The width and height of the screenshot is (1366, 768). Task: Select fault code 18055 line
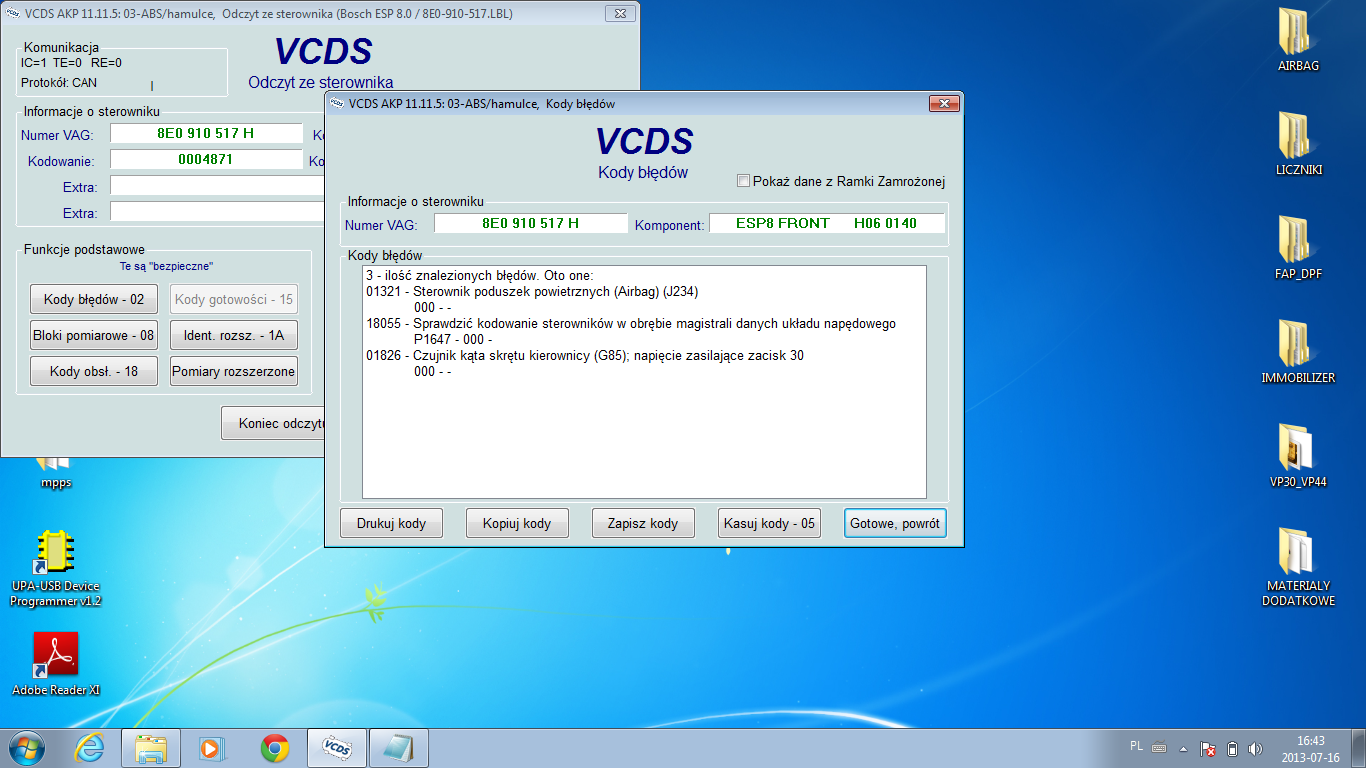click(x=631, y=324)
